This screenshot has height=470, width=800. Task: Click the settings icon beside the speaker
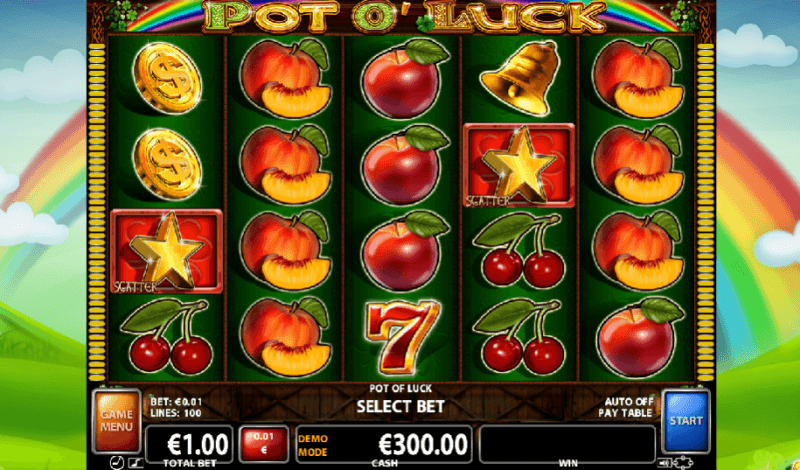682,463
